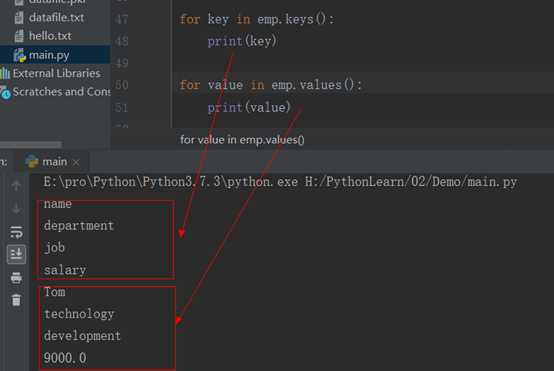Clear console with the trash icon
This screenshot has width=554, height=371.
(x=16, y=300)
